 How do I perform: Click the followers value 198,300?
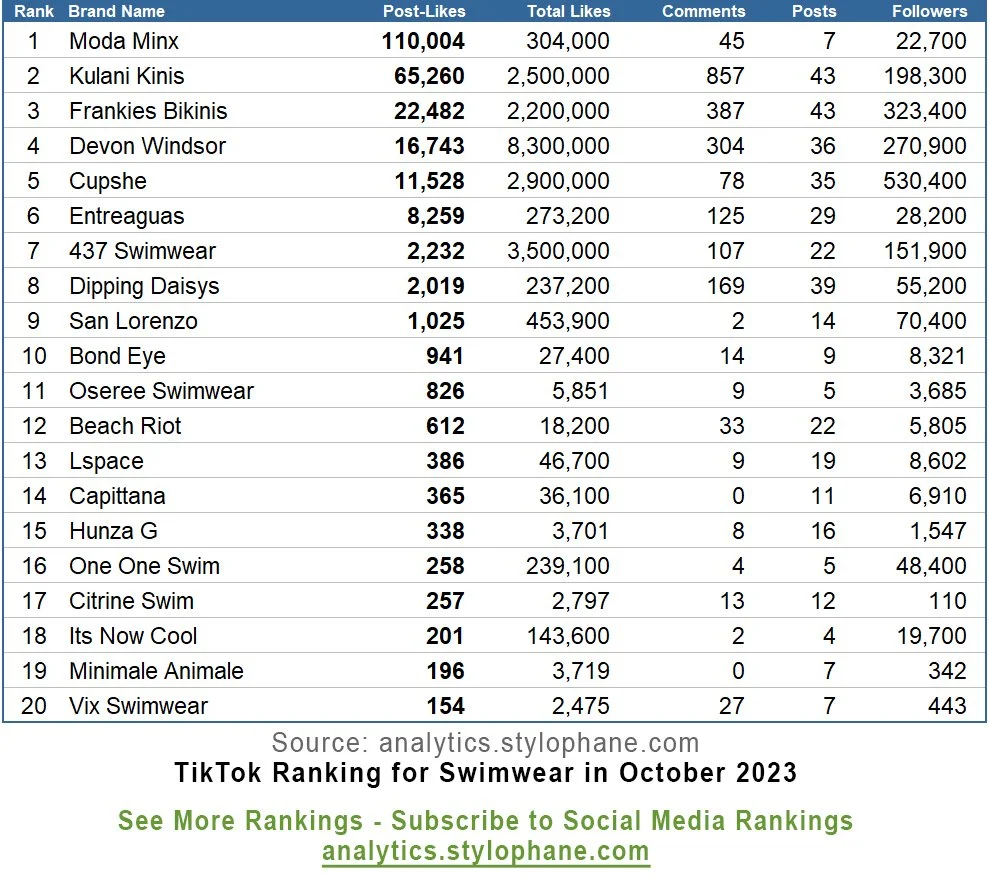coord(925,76)
